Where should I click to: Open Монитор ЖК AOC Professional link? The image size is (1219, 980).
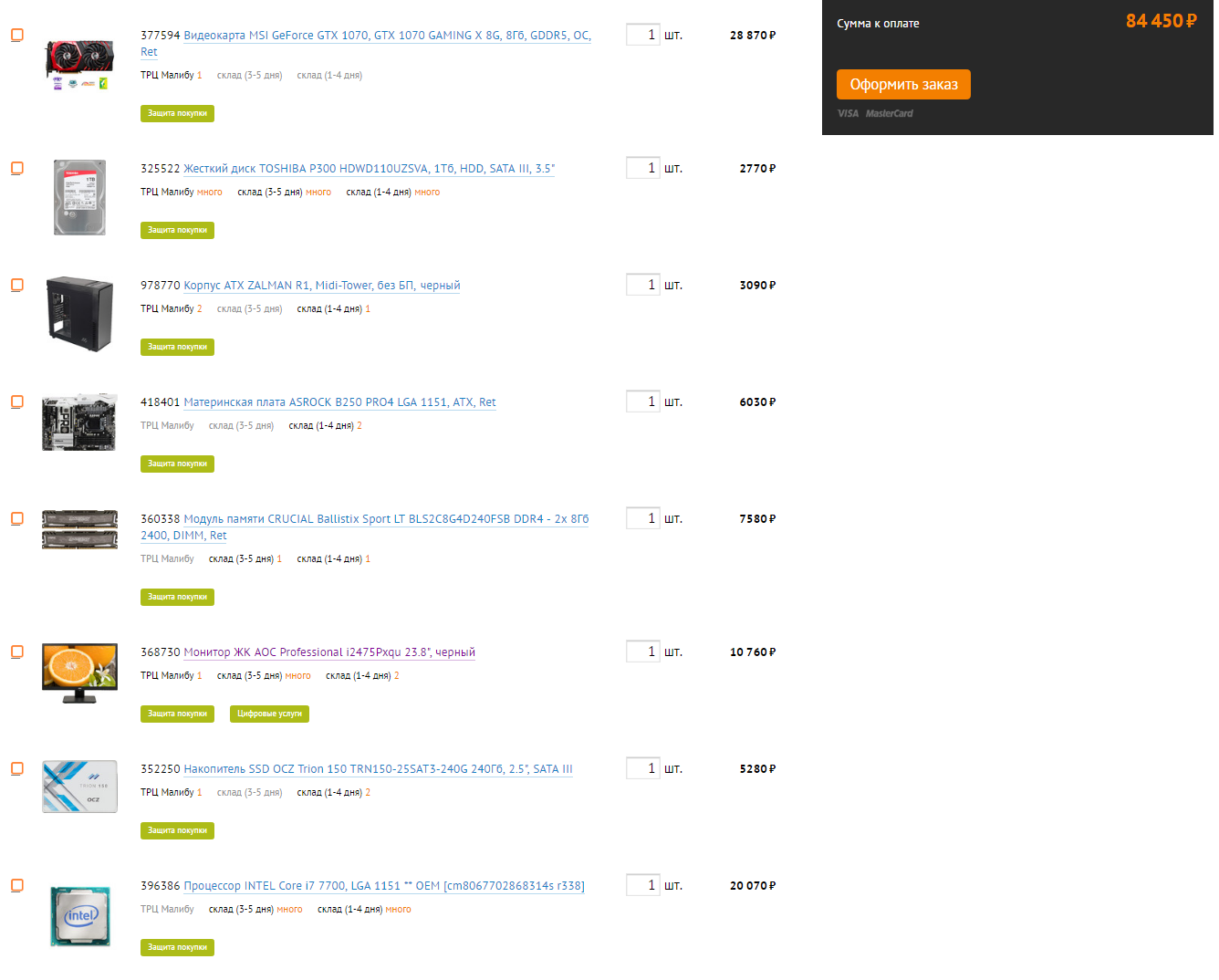point(329,652)
